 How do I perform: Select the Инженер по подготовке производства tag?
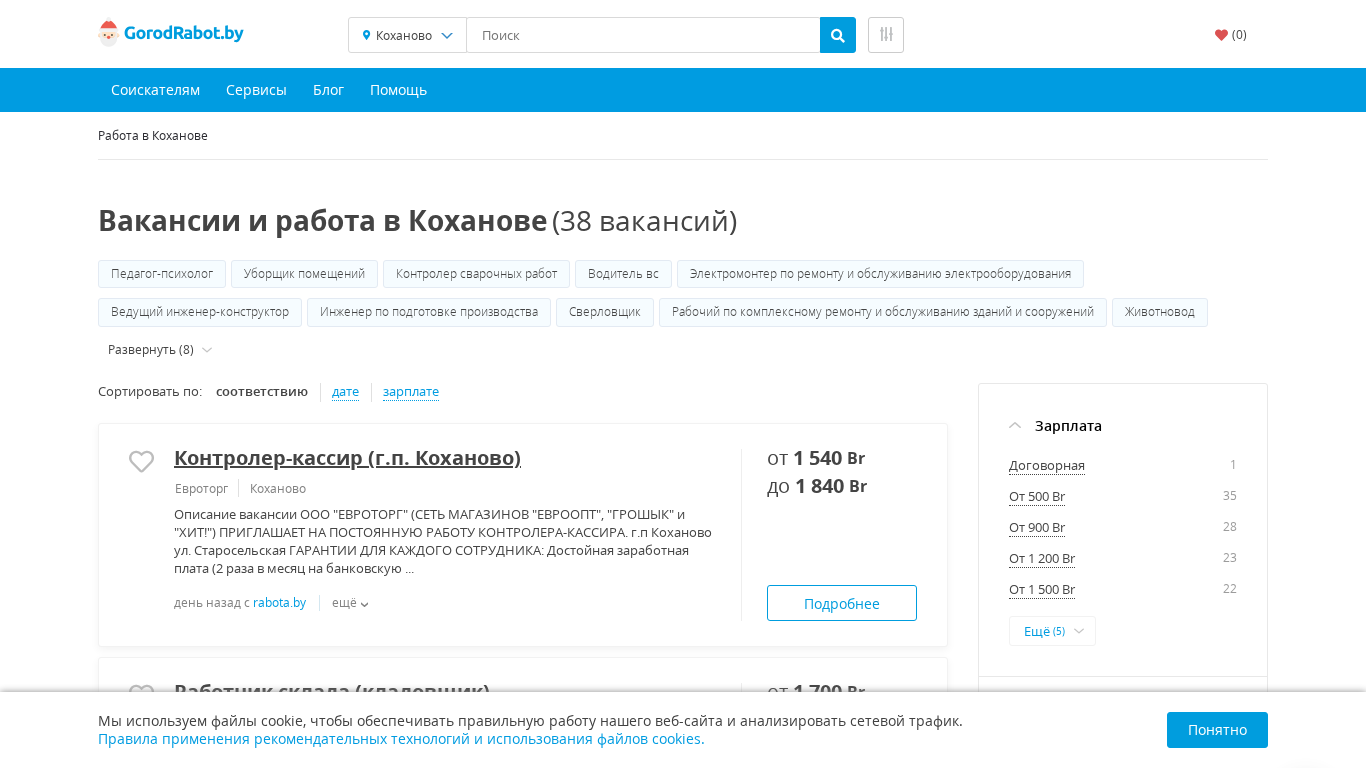[x=429, y=312]
